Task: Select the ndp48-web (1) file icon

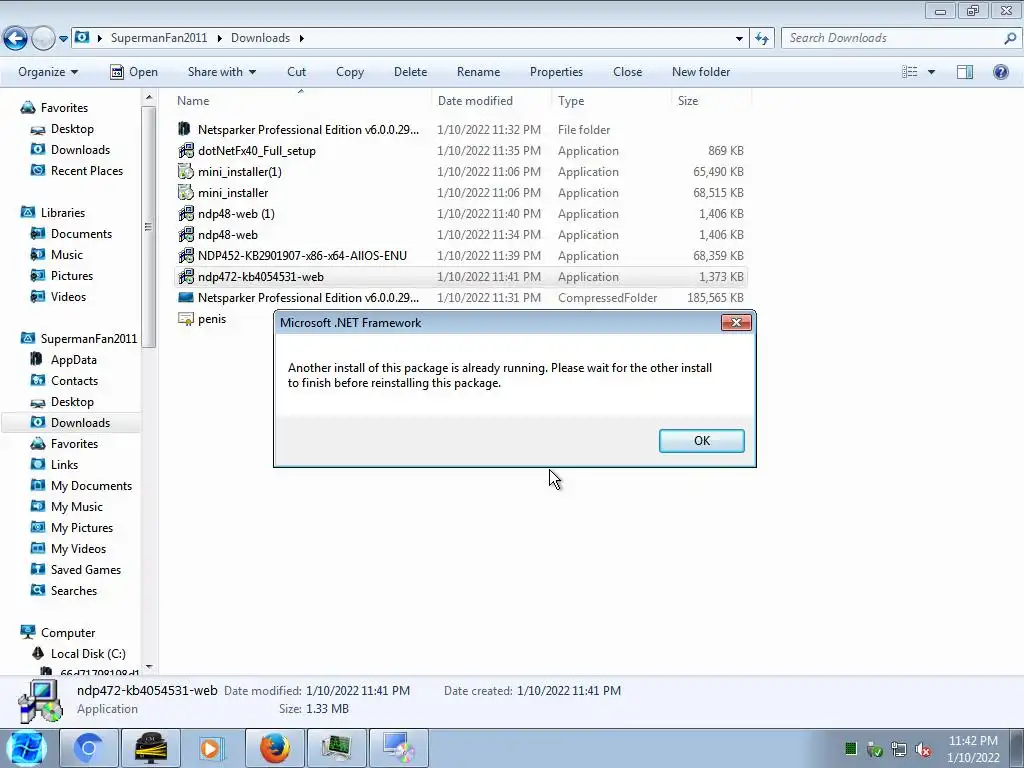Action: click(x=186, y=214)
